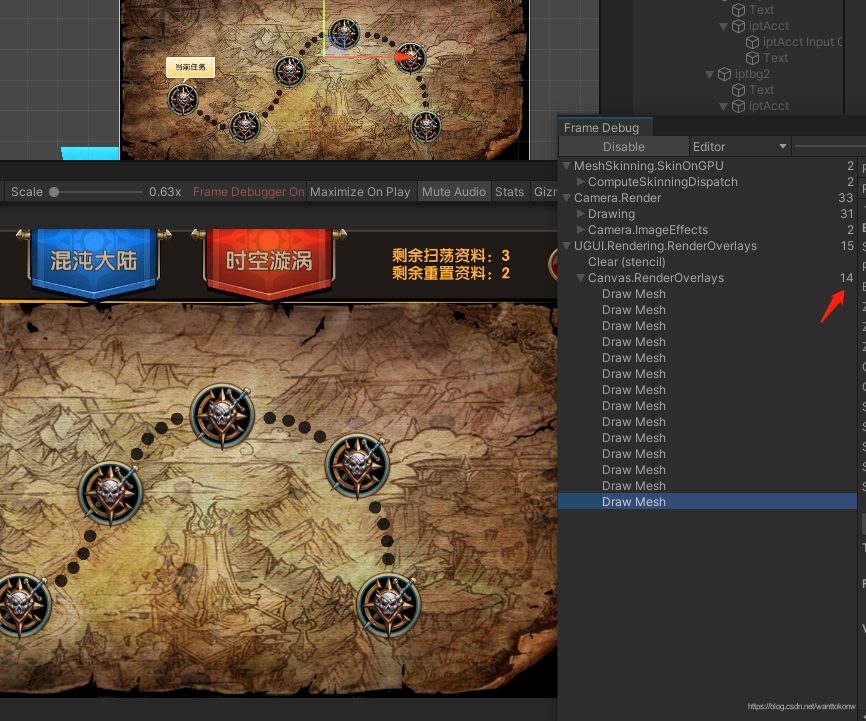Click cube icon of iptAcct Input object
This screenshot has width=866, height=721.
click(752, 42)
